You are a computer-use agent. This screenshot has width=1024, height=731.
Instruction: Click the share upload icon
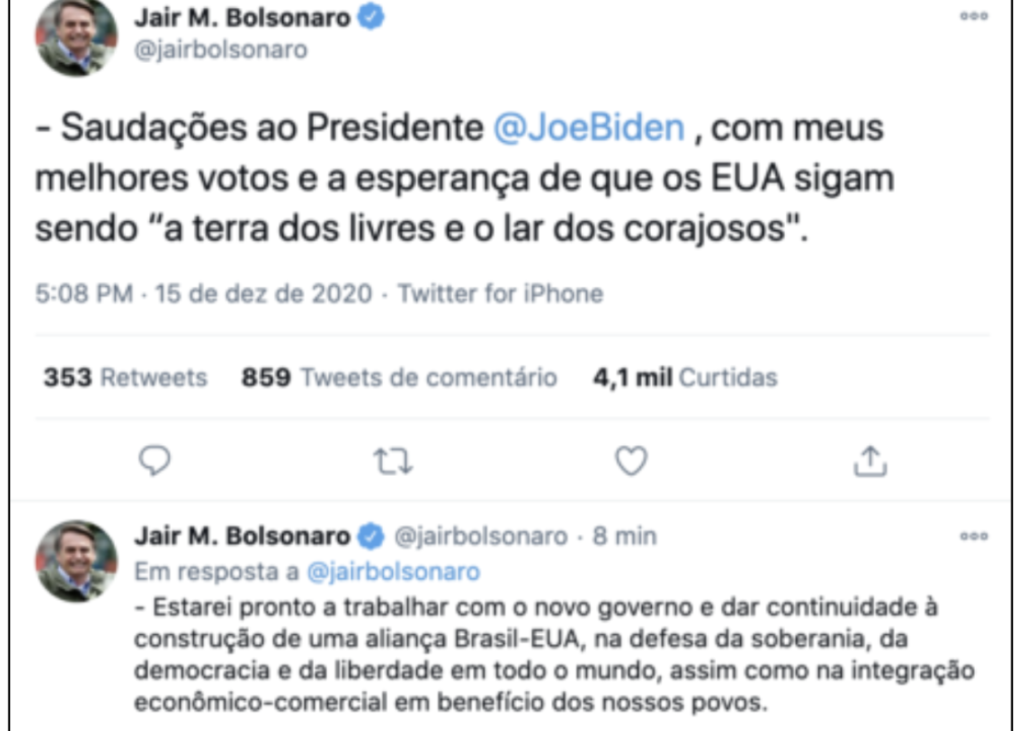870,461
